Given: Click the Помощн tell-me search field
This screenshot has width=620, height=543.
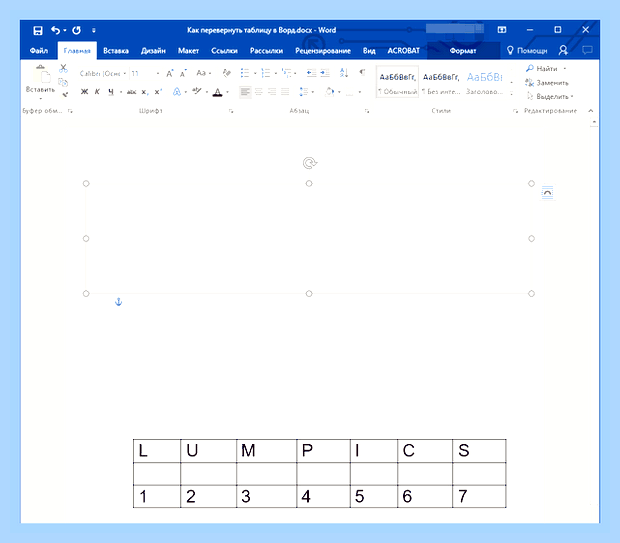Looking at the screenshot, I should [527, 51].
